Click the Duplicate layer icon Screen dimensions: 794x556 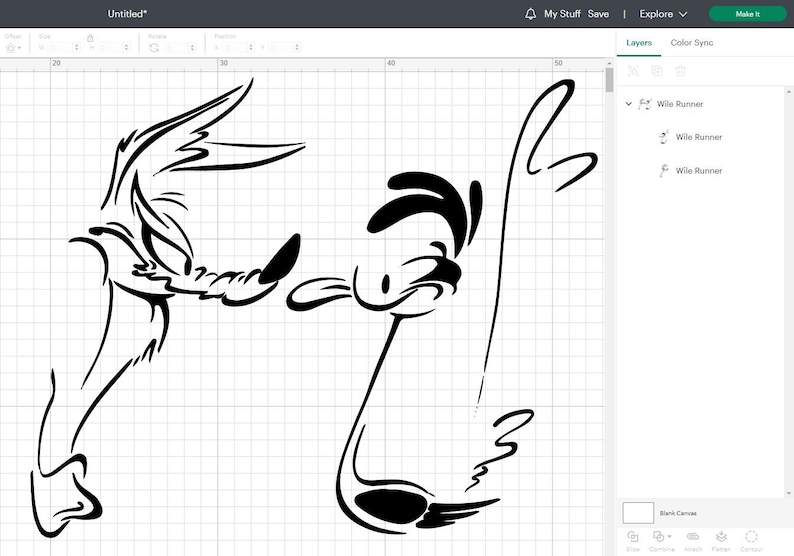coord(657,71)
